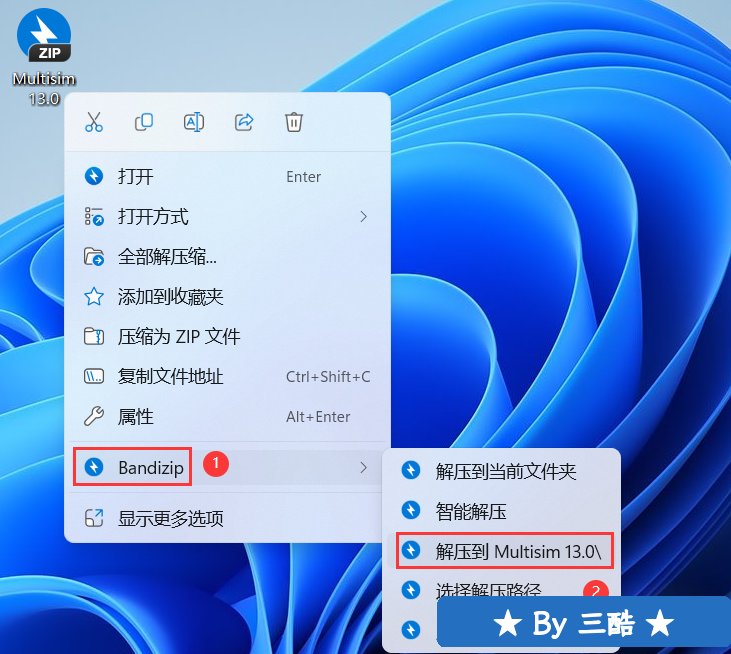The height and width of the screenshot is (654, 731).
Task: Select 解压到 Multisim 13.0\ option
Action: (x=503, y=551)
